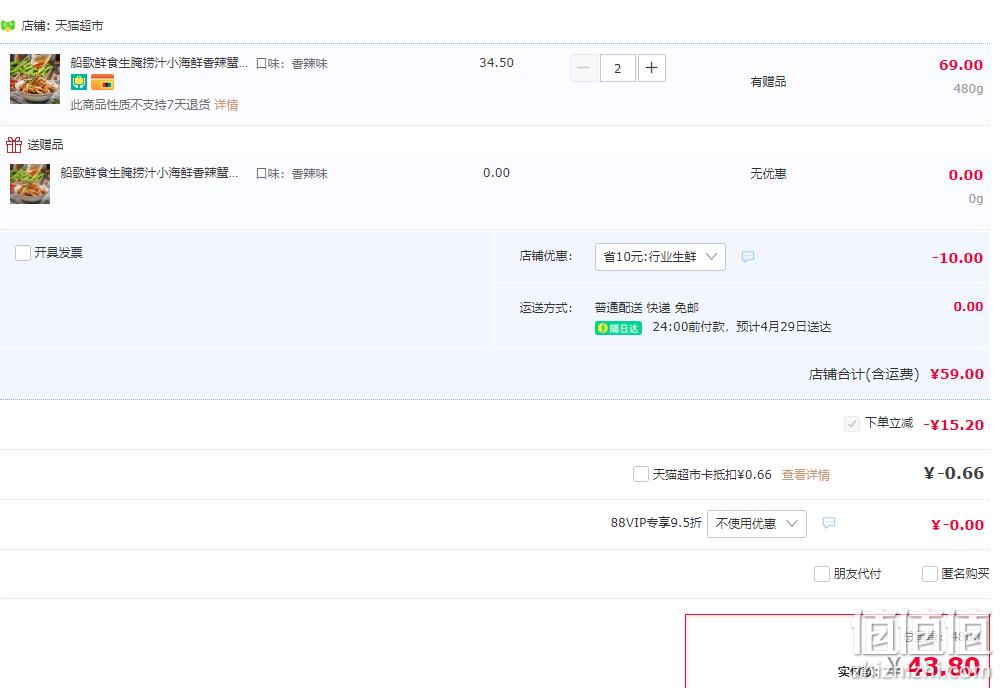
Task: Open the 省10元:行业生鲜 store discount dropdown
Action: coord(660,257)
